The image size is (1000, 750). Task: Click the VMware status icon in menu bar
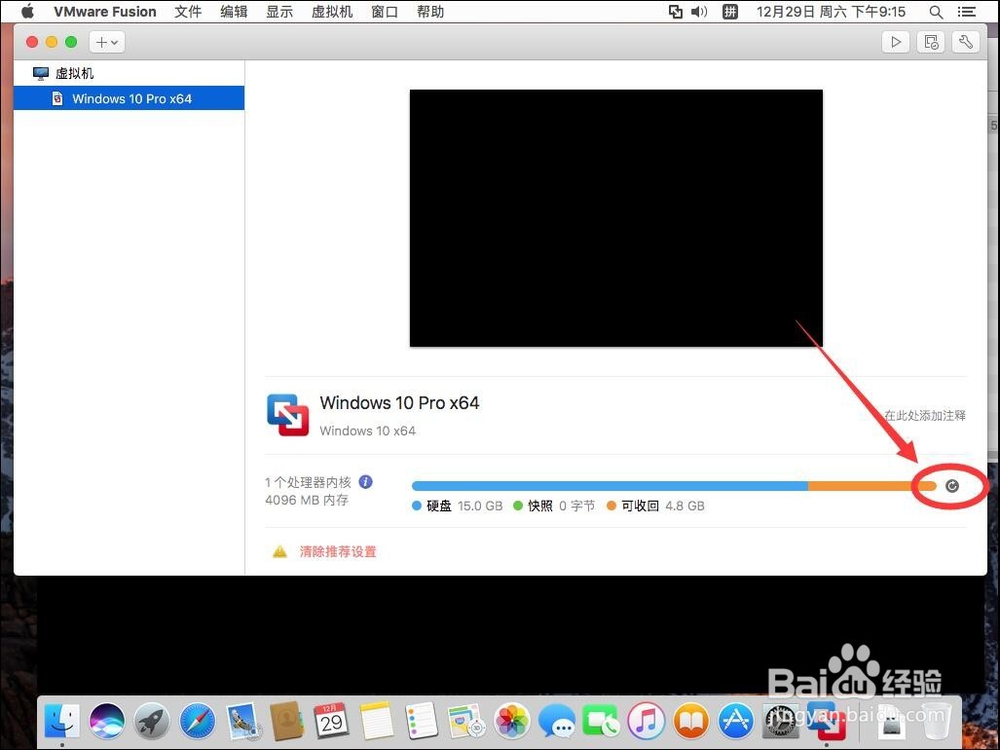[x=675, y=11]
